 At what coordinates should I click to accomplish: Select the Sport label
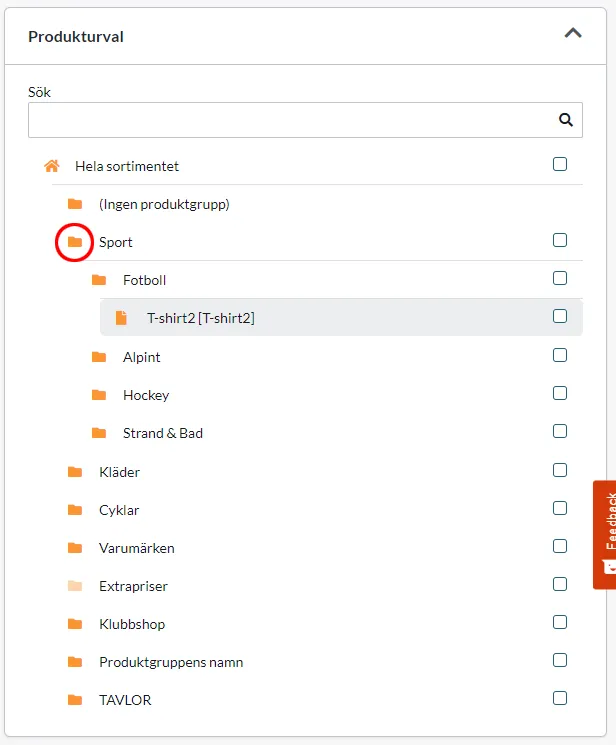pos(116,242)
